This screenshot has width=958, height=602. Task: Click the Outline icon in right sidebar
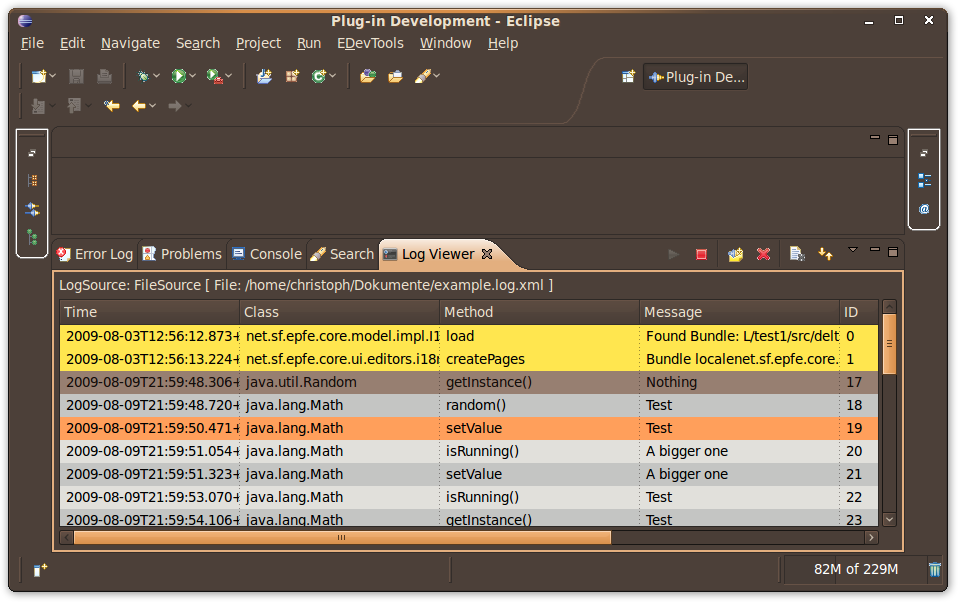tap(924, 180)
